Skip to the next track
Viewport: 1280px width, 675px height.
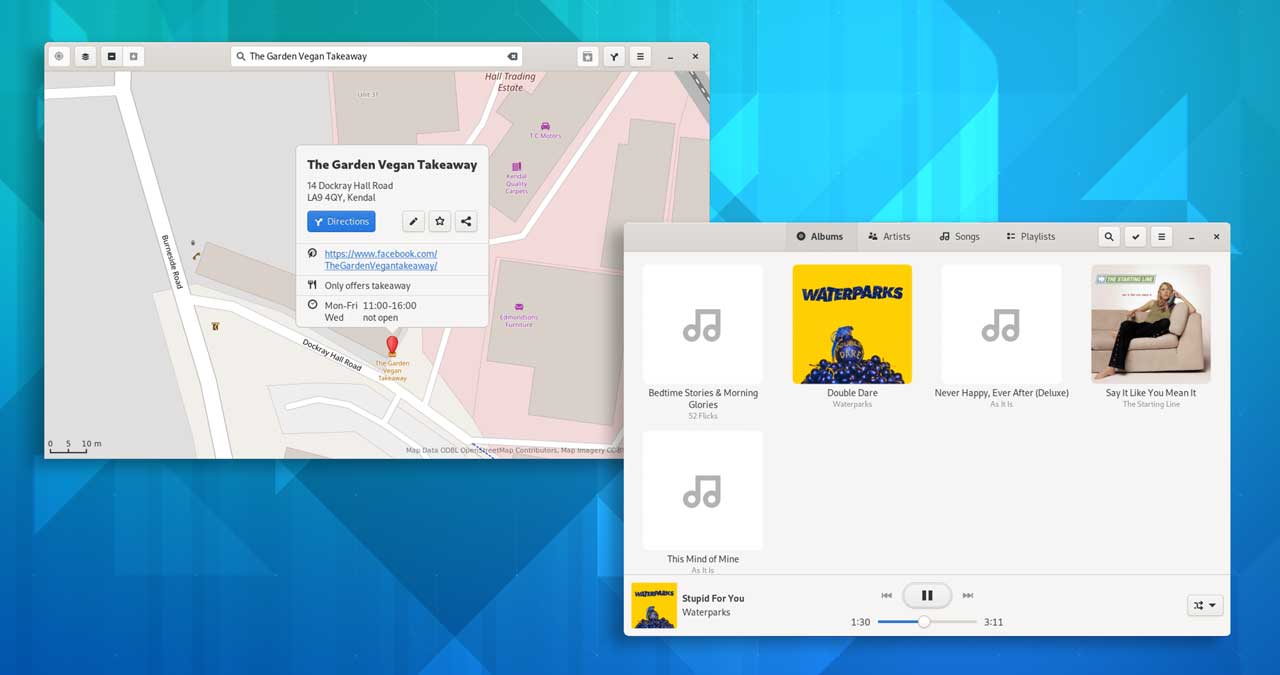968,596
